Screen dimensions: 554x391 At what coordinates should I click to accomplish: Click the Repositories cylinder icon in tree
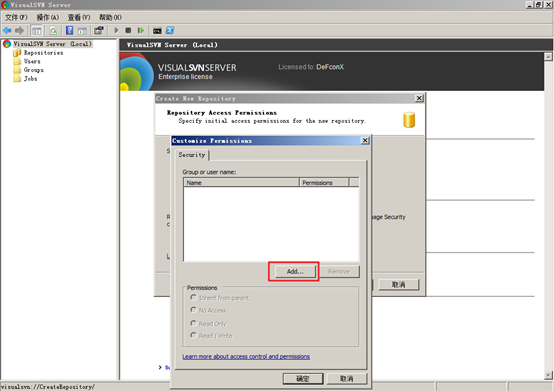(x=17, y=53)
